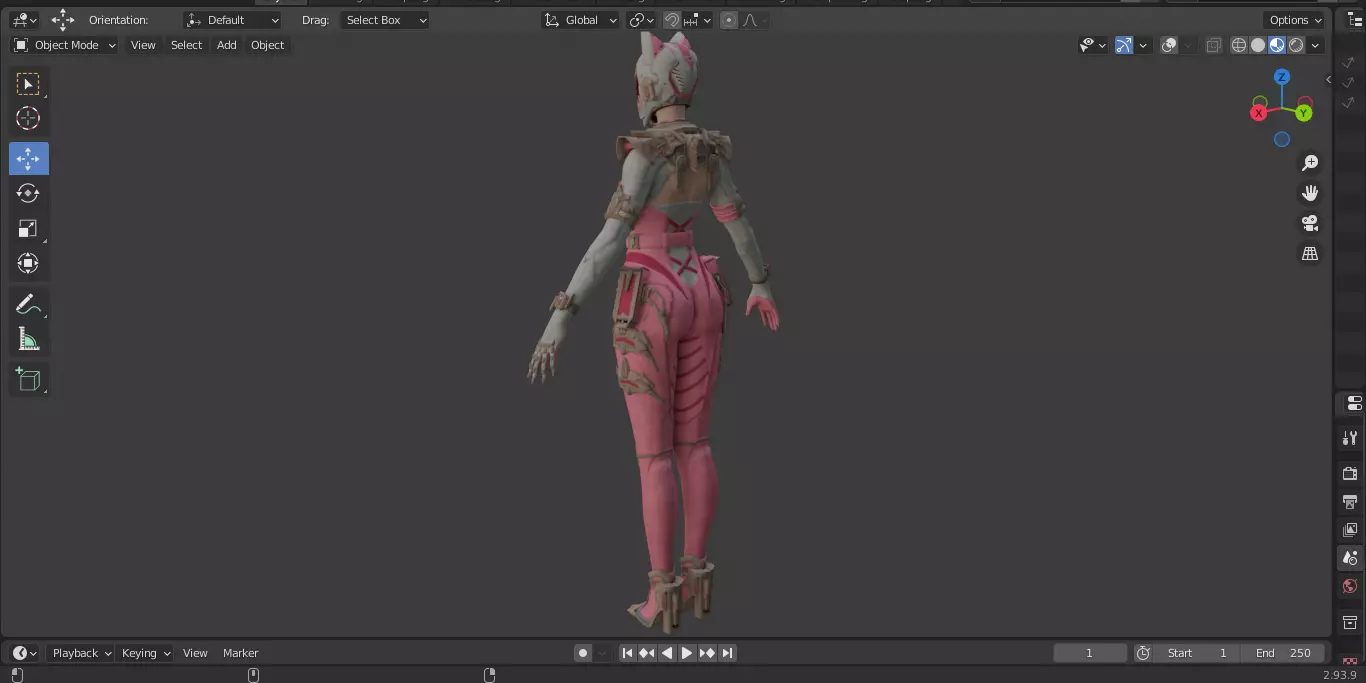Toggle X-ray mode

click(1214, 45)
